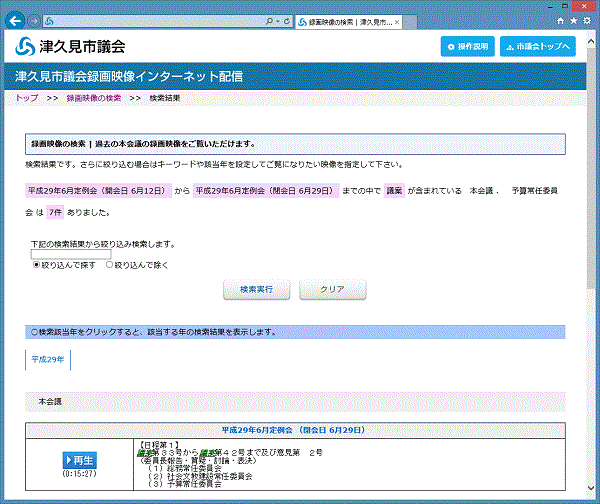Go back with the browser back arrow
600x504 pixels.
(x=15, y=21)
